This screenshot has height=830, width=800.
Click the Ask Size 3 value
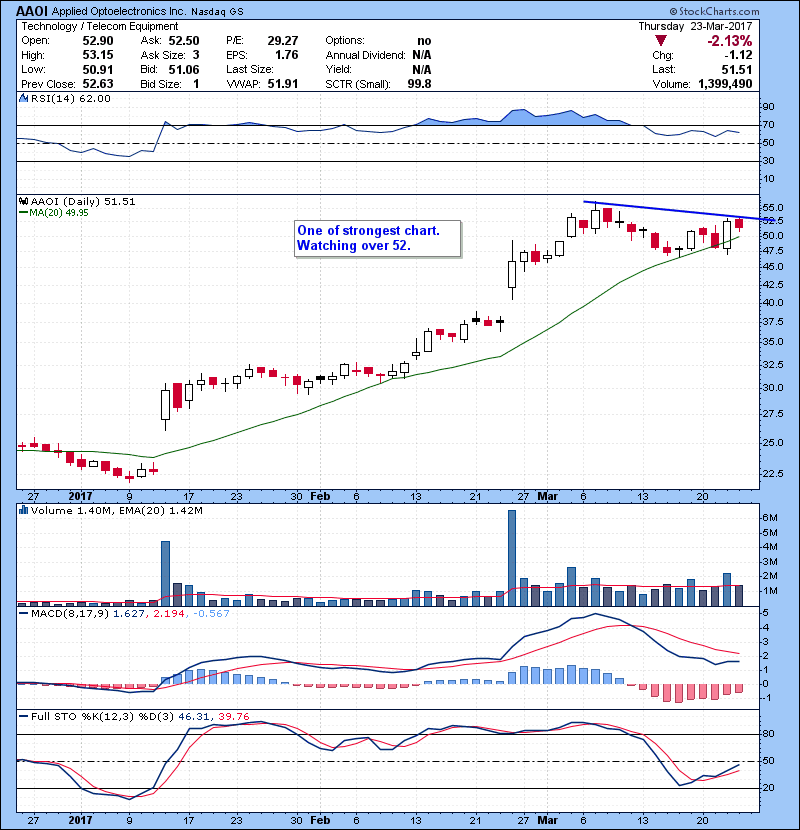click(x=196, y=55)
